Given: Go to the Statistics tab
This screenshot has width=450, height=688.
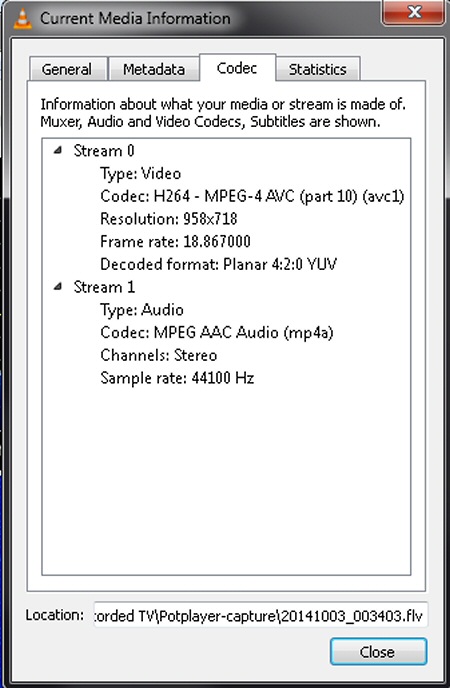Looking at the screenshot, I should click(318, 69).
